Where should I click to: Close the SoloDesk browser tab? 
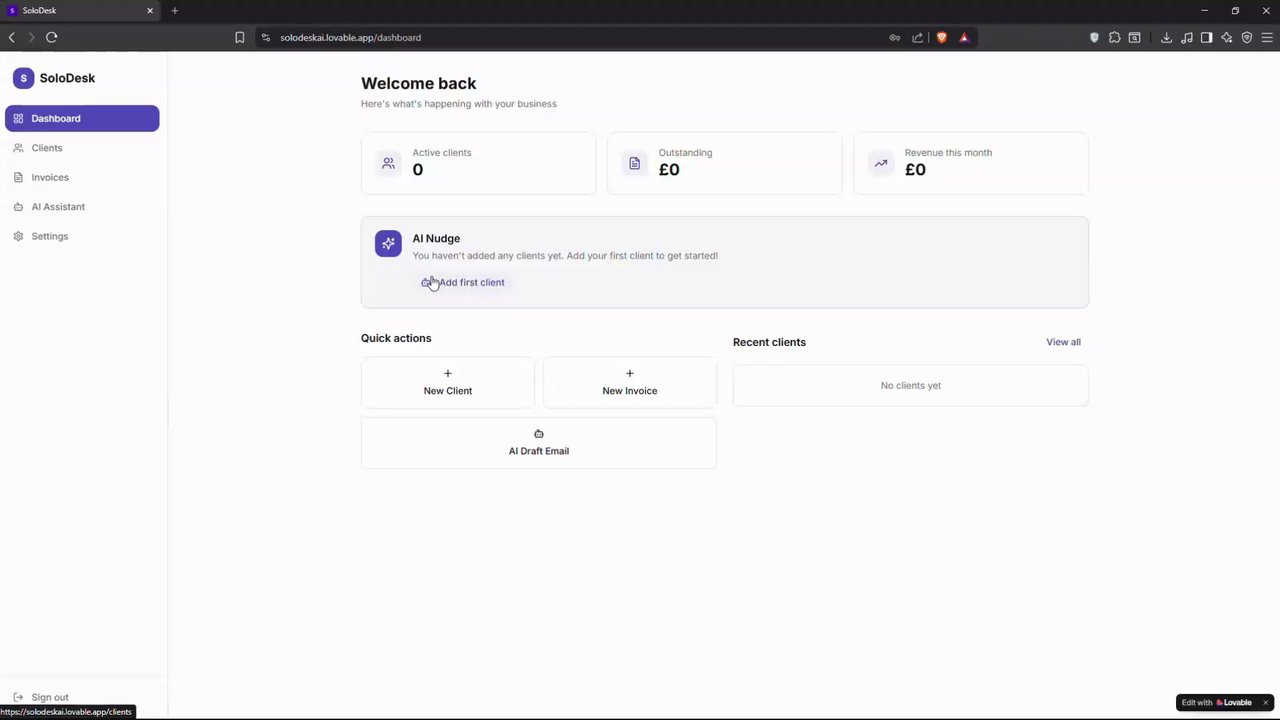[150, 10]
